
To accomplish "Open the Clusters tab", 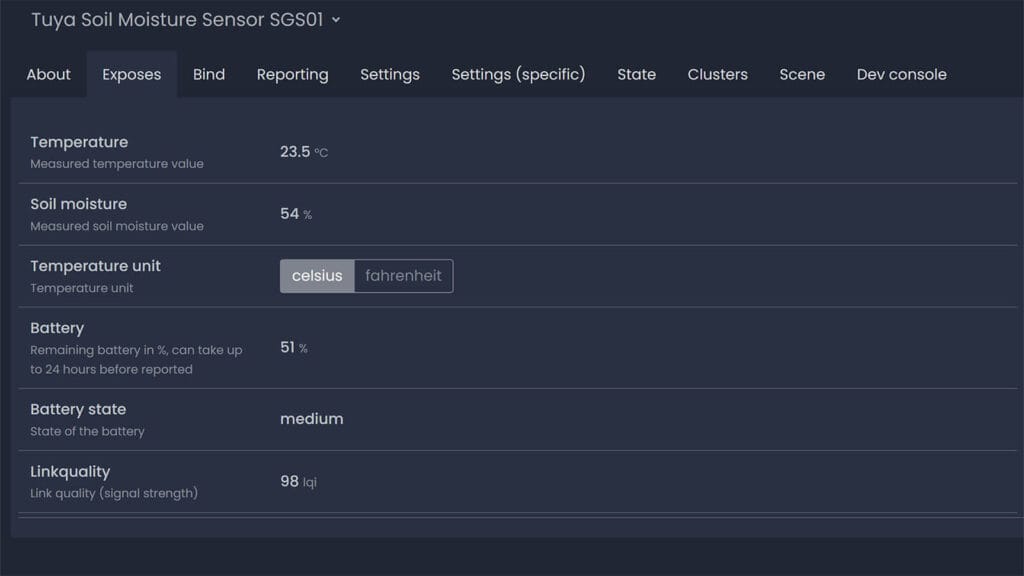I will pos(717,74).
